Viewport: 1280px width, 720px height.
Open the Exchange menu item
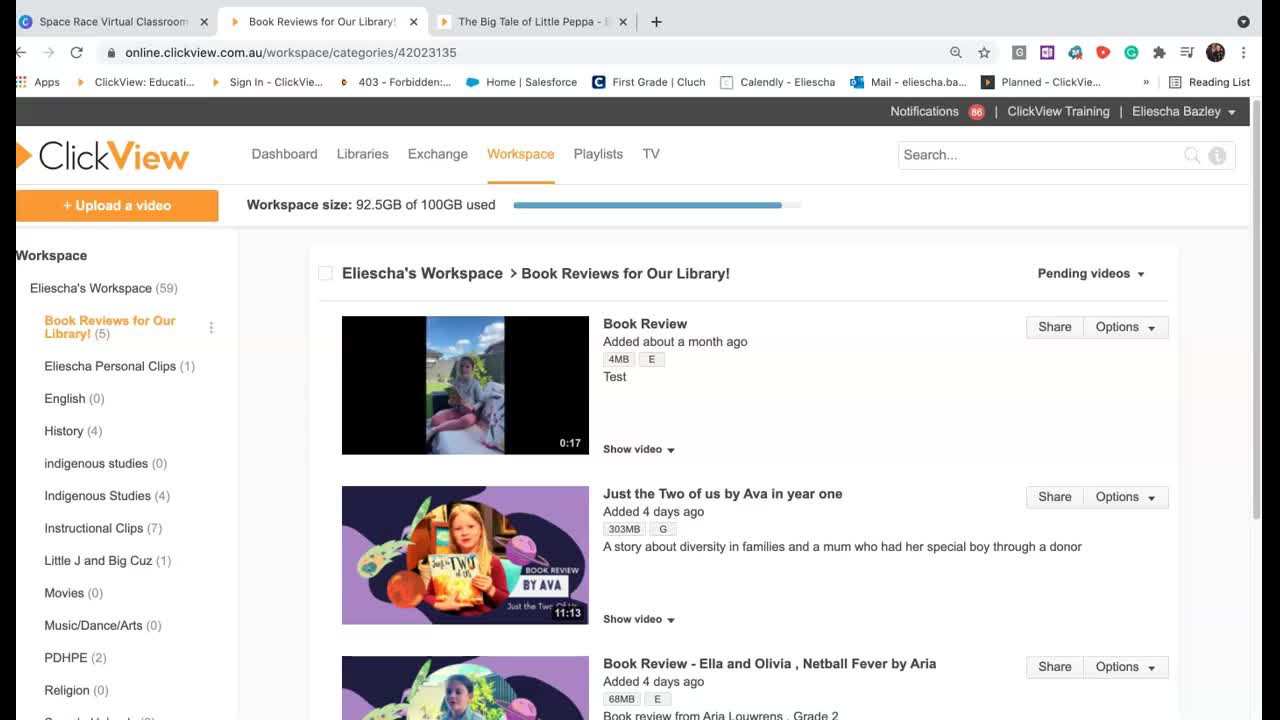[x=437, y=154]
